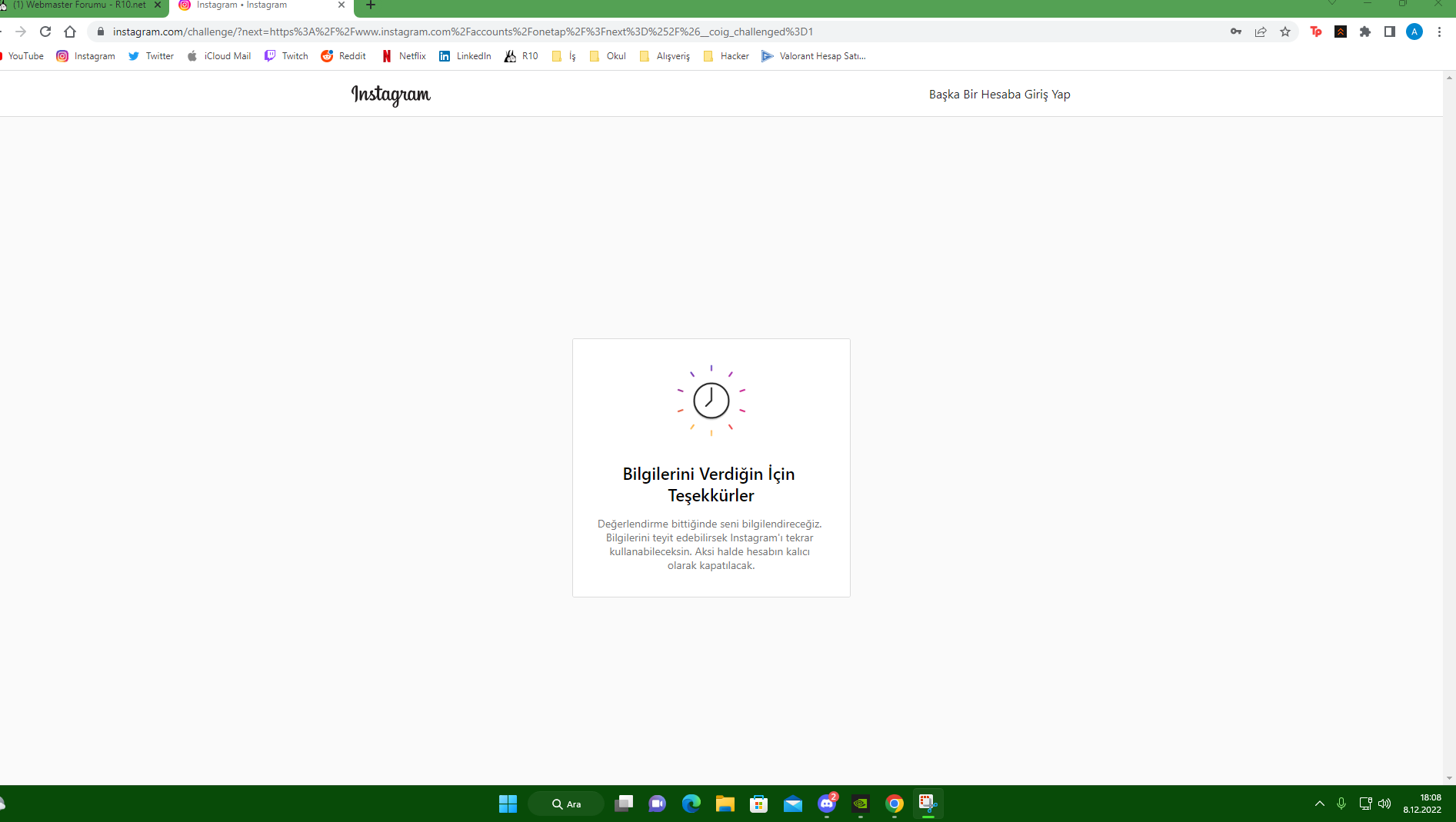Open the volume control in the tray

[x=1384, y=804]
